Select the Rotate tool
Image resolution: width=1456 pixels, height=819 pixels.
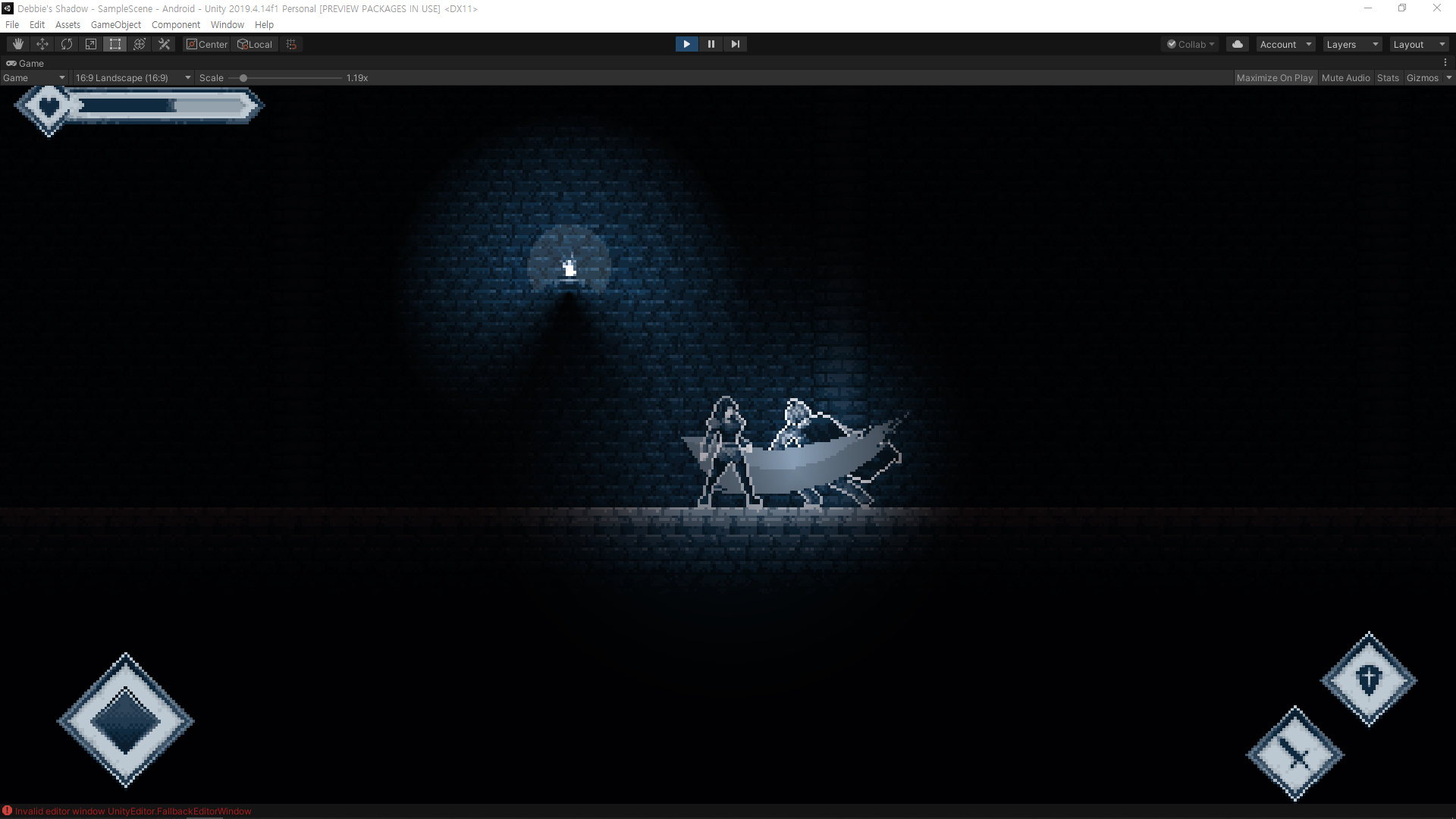[x=67, y=44]
